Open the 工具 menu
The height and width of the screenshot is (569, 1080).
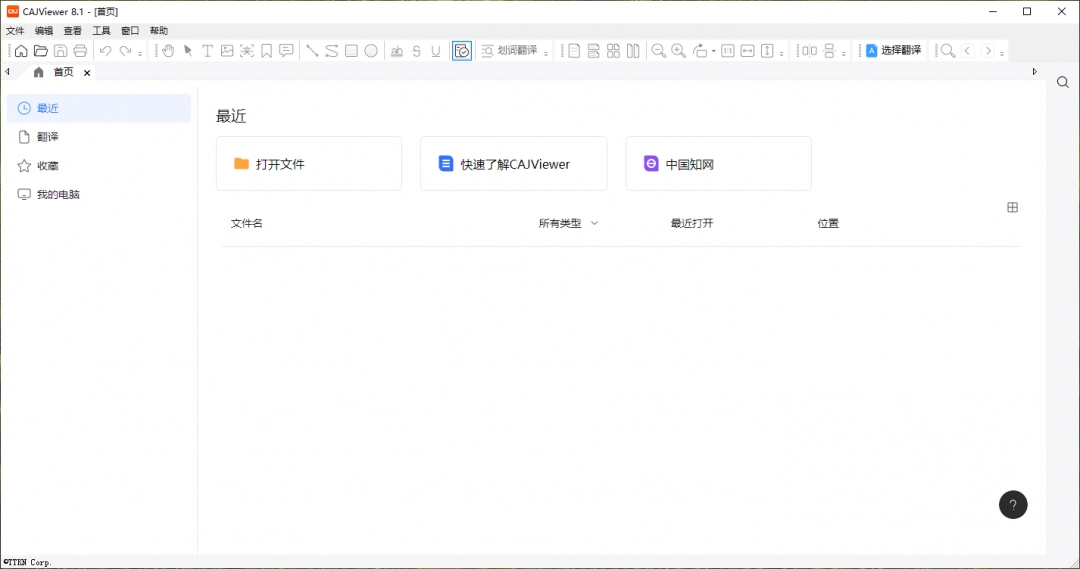click(101, 31)
